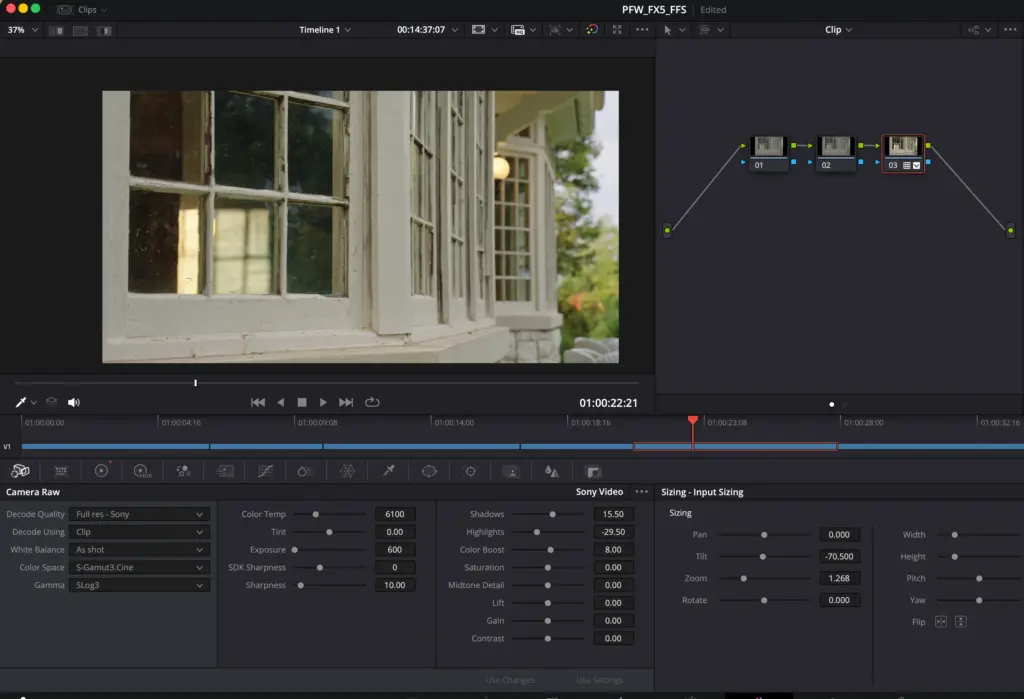Select the Color Wheels palette icon

(x=101, y=471)
